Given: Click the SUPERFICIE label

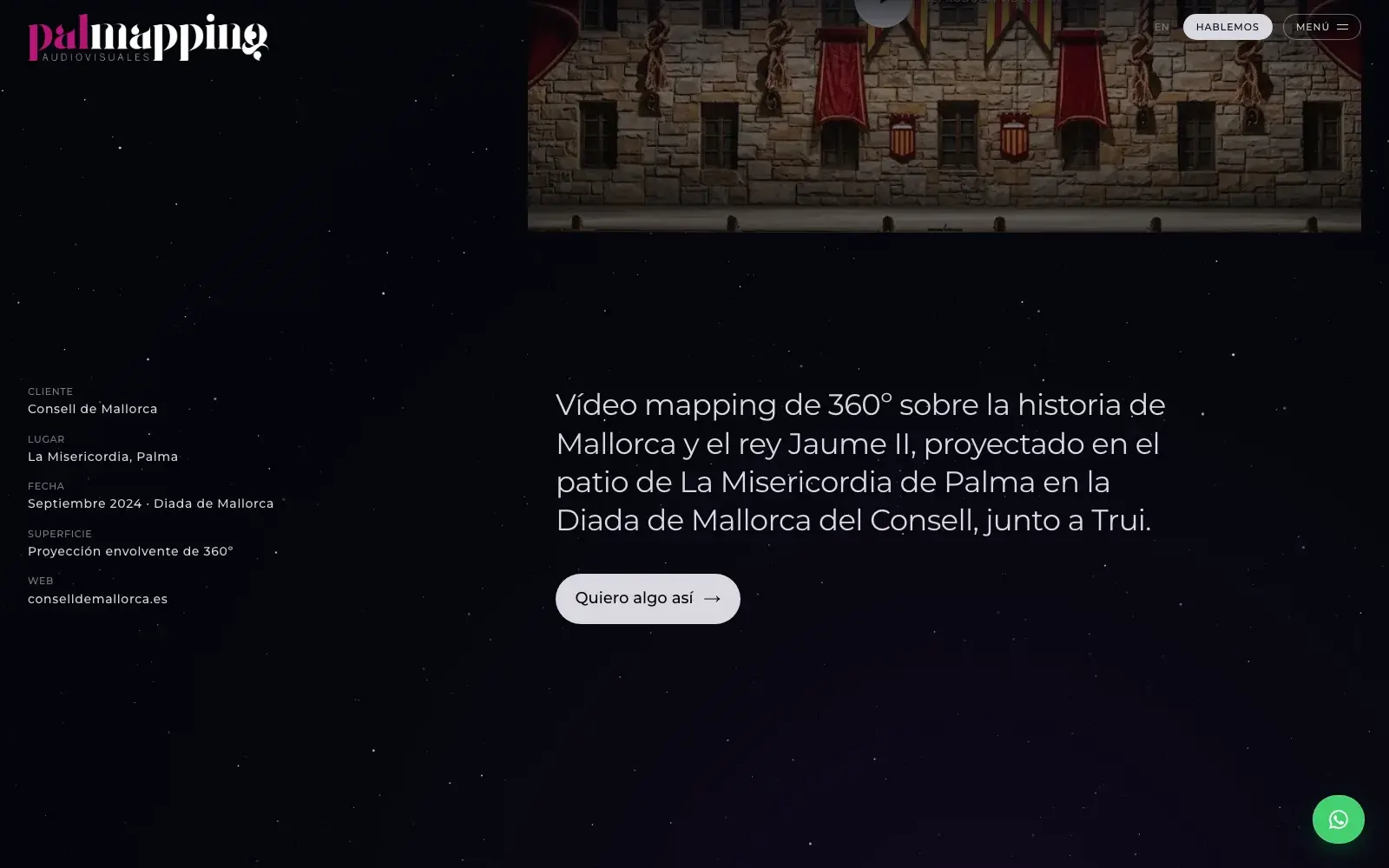Looking at the screenshot, I should [60, 534].
